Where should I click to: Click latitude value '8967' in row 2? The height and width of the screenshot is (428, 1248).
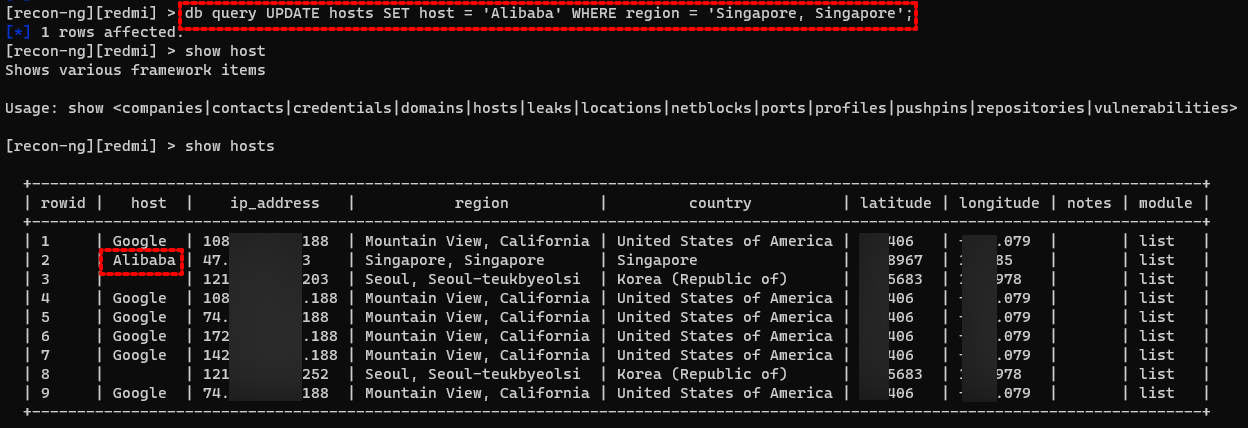tap(905, 260)
